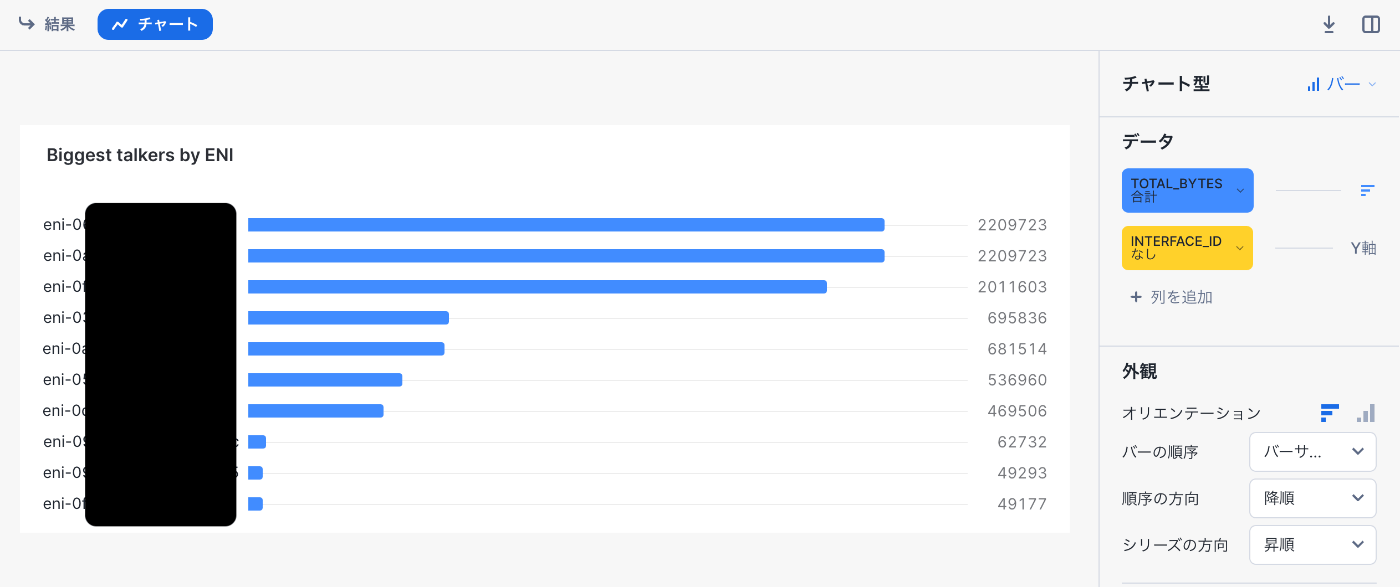Image resolution: width=1400 pixels, height=587 pixels.
Task: Click the download chart icon
Action: [1329, 25]
